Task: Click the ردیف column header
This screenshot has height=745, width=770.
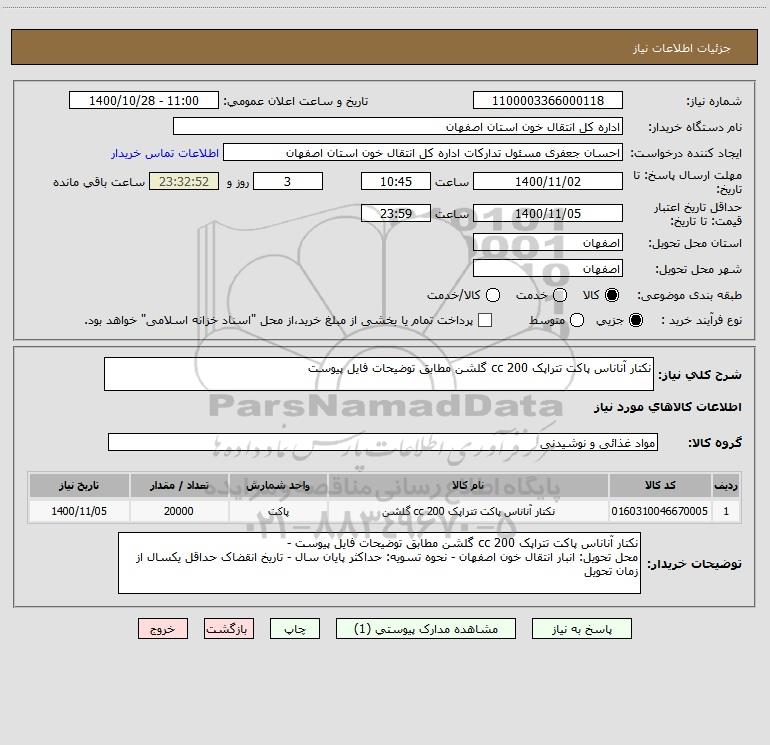Action: 726,485
